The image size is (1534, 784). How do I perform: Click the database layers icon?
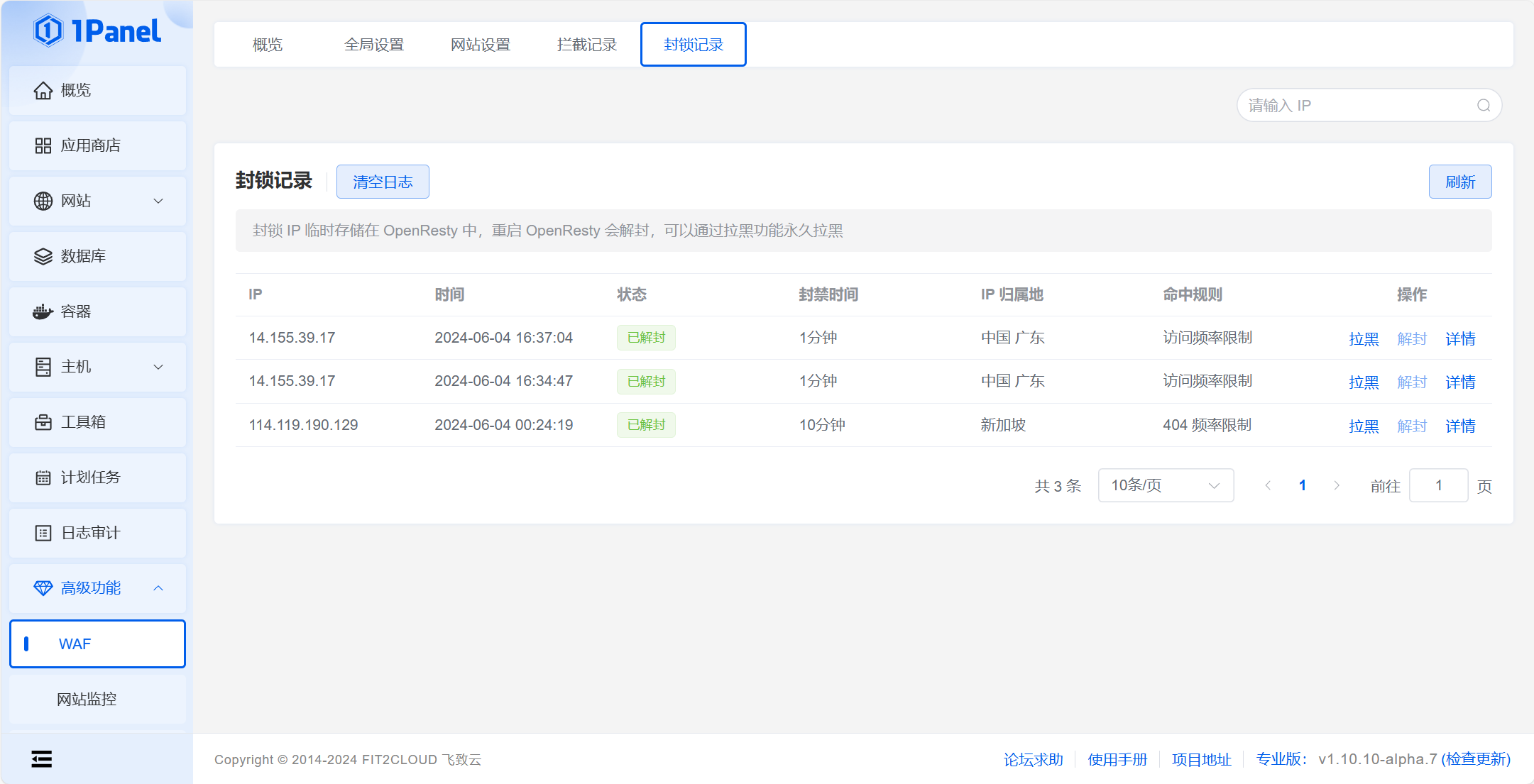[x=43, y=256]
